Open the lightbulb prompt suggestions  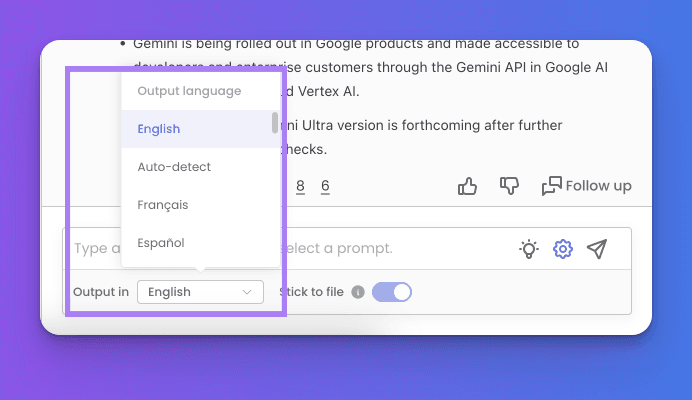click(529, 249)
